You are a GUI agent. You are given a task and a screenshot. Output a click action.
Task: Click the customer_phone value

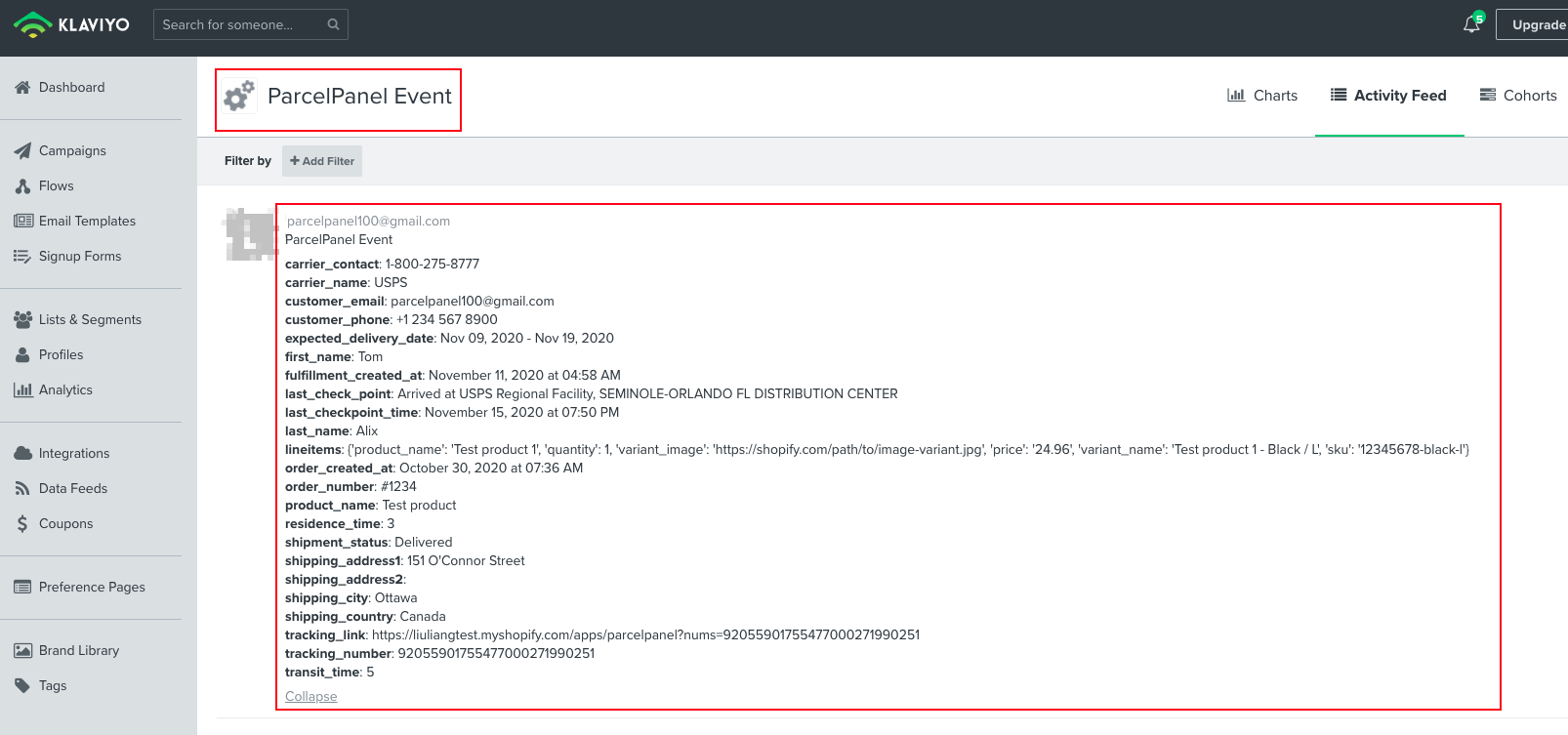(x=447, y=319)
